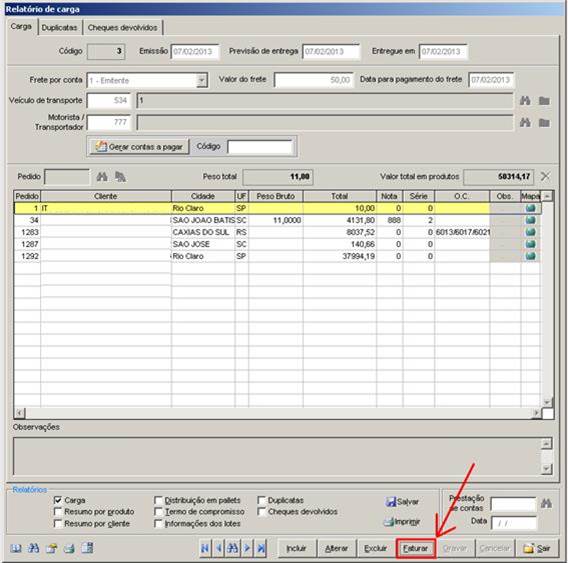
Task: Enable Distribuição em pallets
Action: pyautogui.click(x=158, y=500)
